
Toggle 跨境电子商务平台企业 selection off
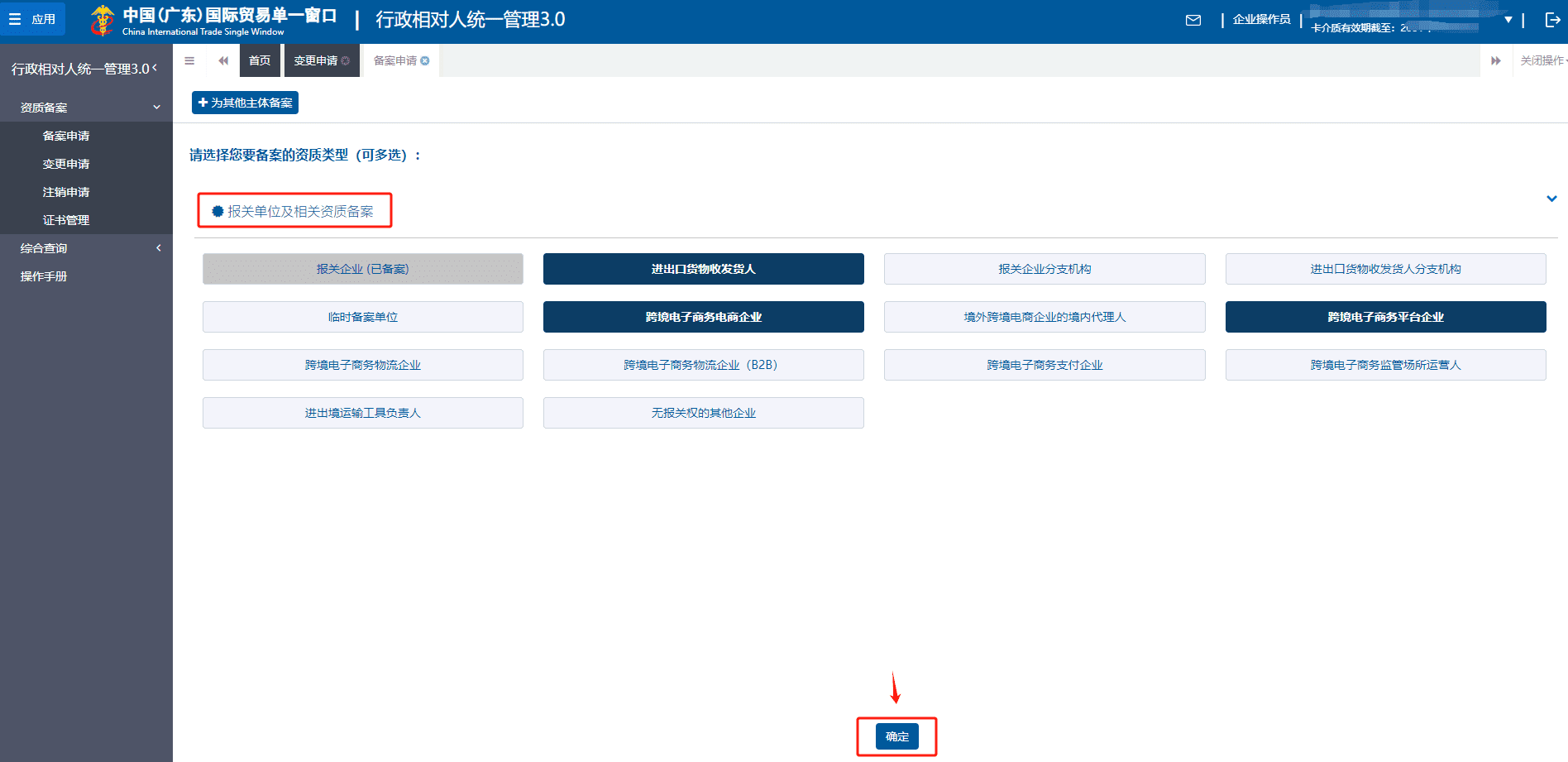1385,317
